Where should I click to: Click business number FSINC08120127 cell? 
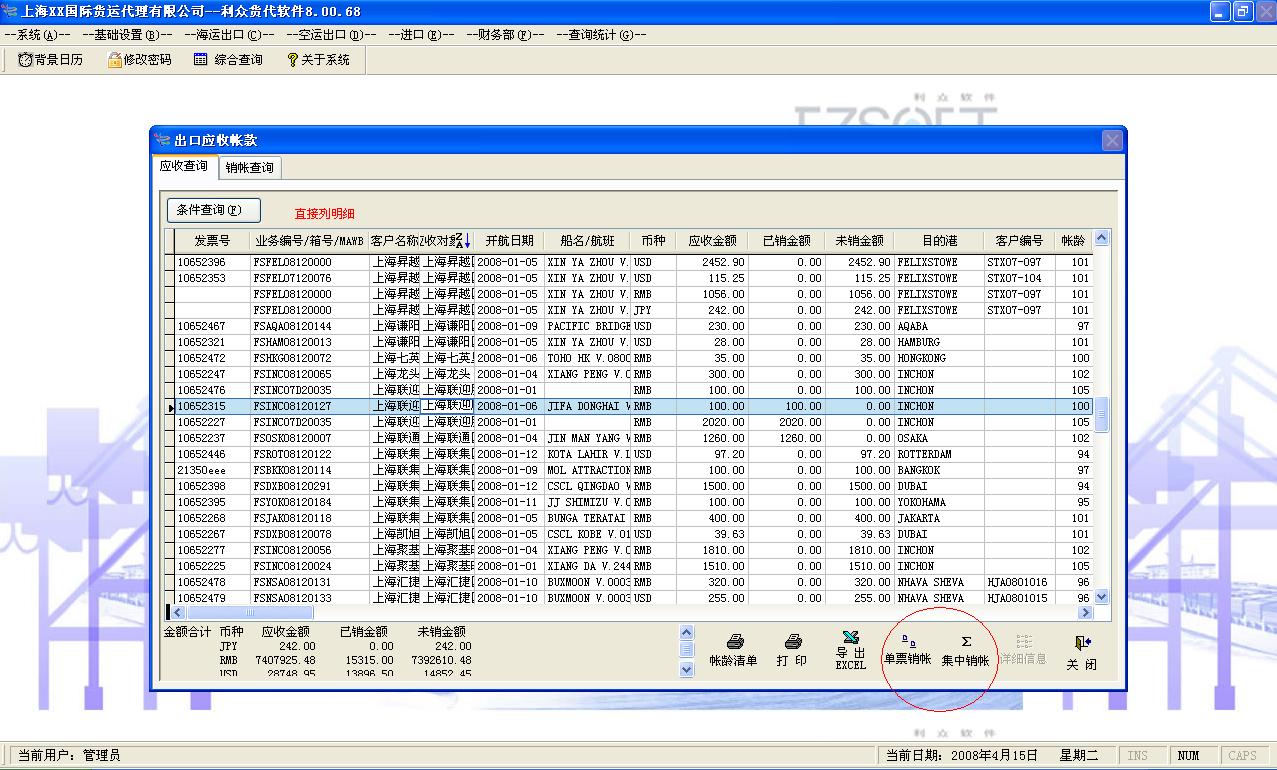coord(309,406)
